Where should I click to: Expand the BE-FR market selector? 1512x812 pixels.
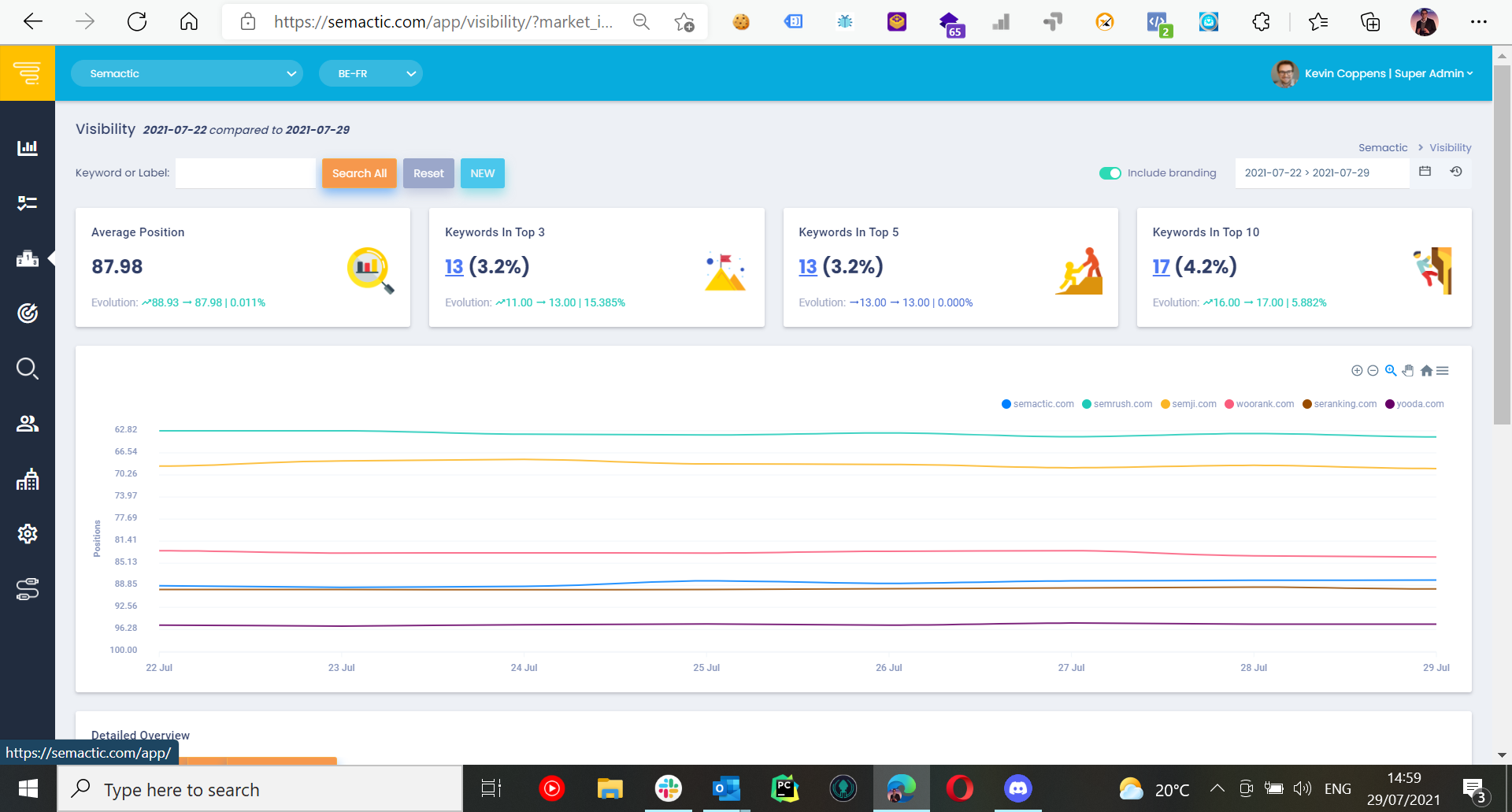pyautogui.click(x=370, y=72)
